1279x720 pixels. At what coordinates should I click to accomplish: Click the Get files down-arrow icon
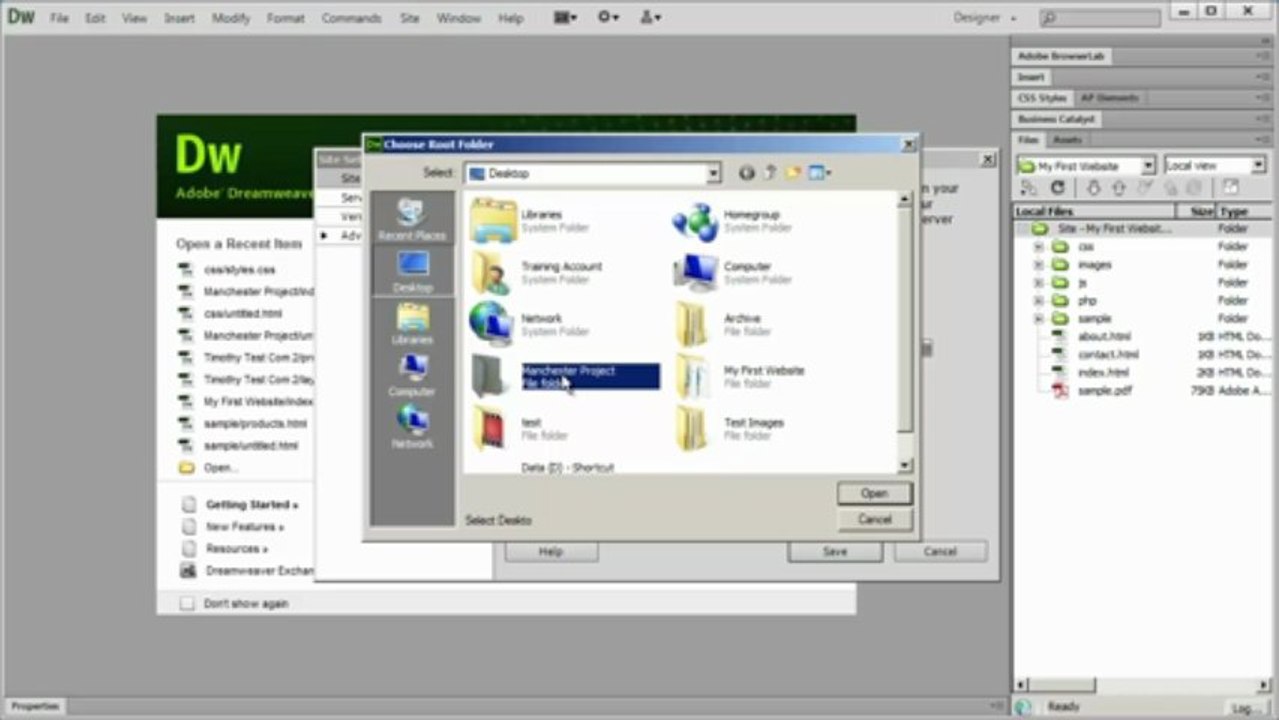click(x=1093, y=188)
